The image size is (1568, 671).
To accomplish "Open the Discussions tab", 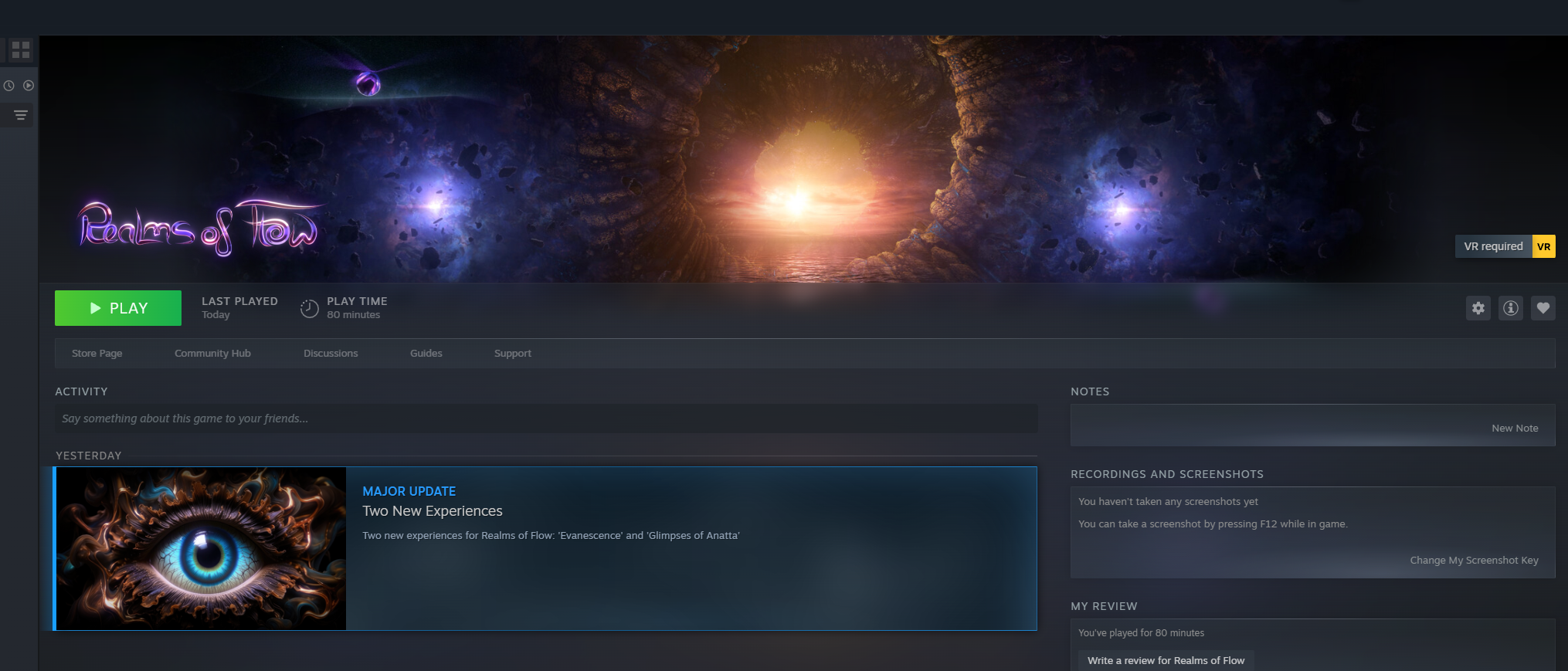I will (331, 353).
